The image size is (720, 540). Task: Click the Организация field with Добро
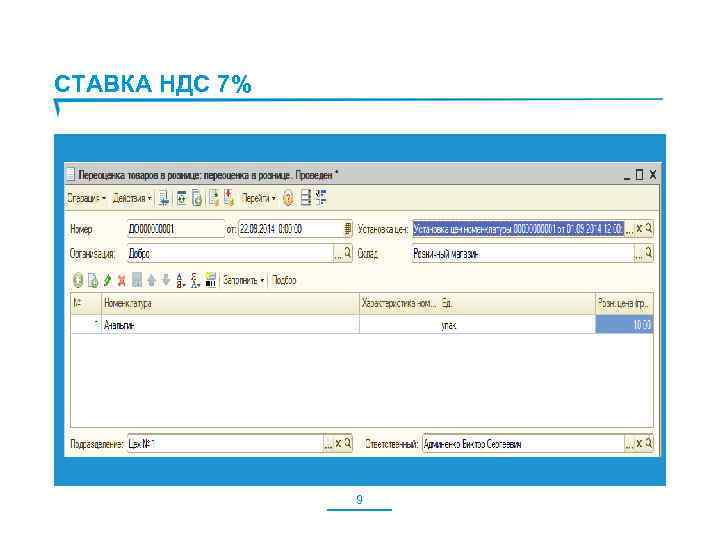click(230, 253)
